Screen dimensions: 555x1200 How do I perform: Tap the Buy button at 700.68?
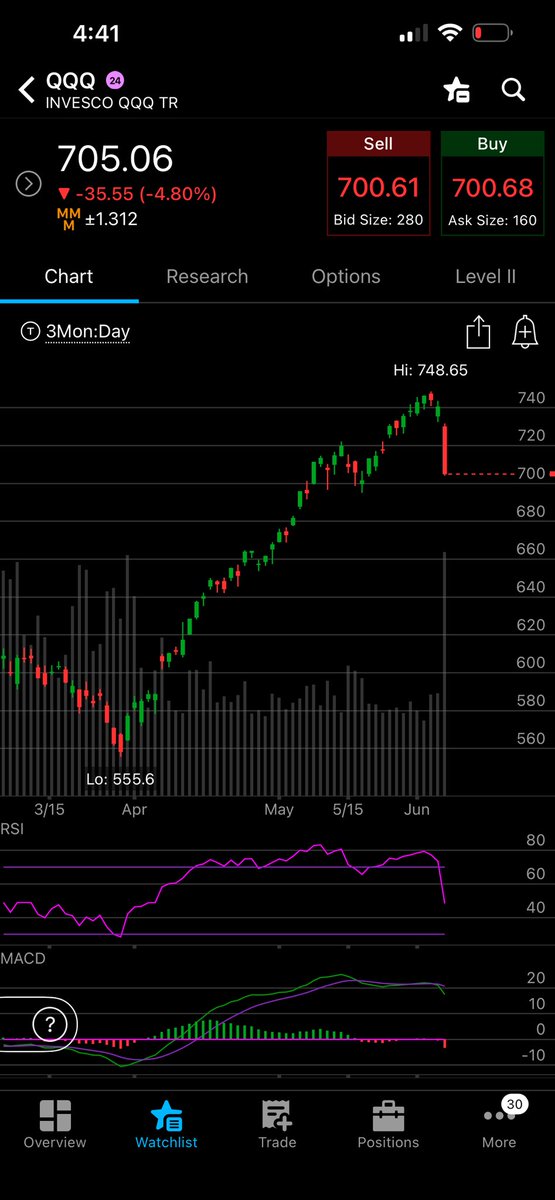(492, 183)
